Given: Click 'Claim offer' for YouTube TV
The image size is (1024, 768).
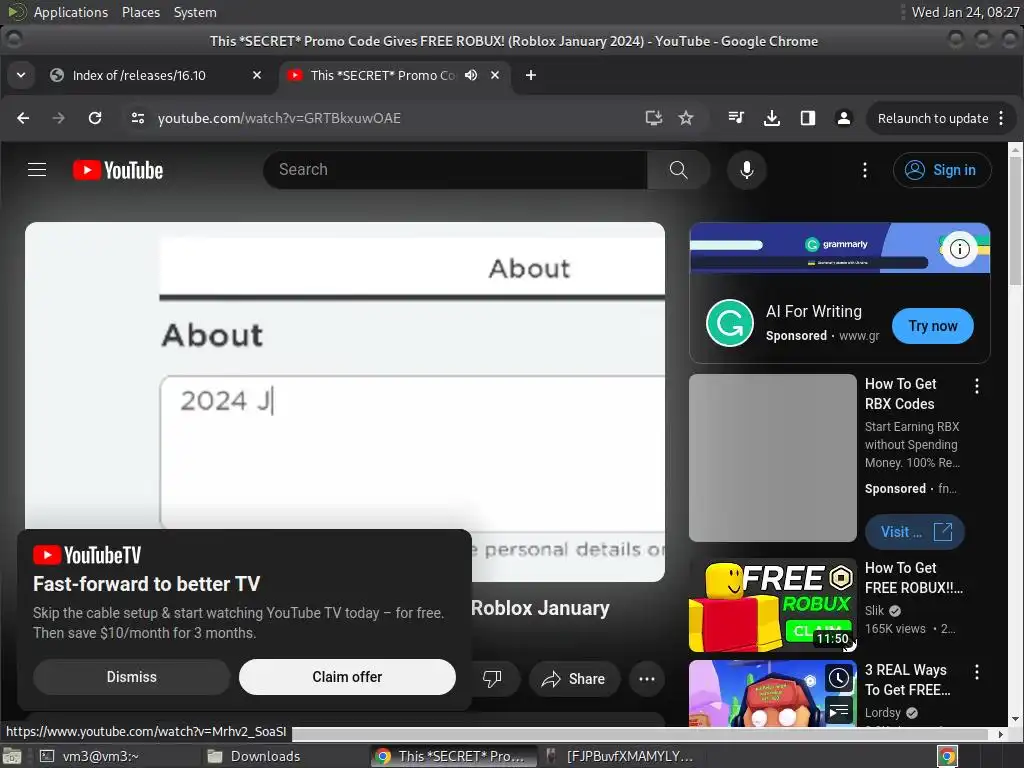Looking at the screenshot, I should [347, 677].
